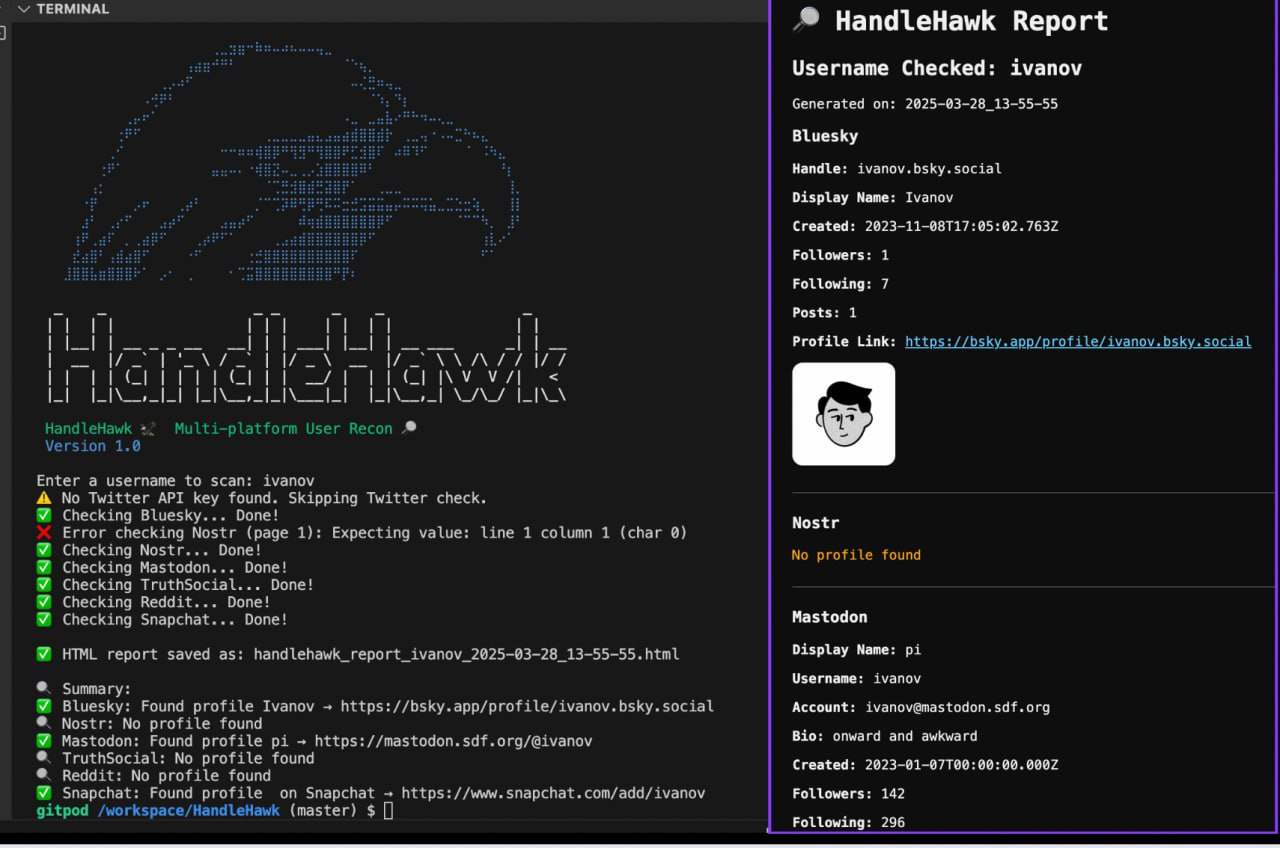This screenshot has height=848, width=1280.
Task: Click the red X icon by Nostr error
Action: pos(44,533)
